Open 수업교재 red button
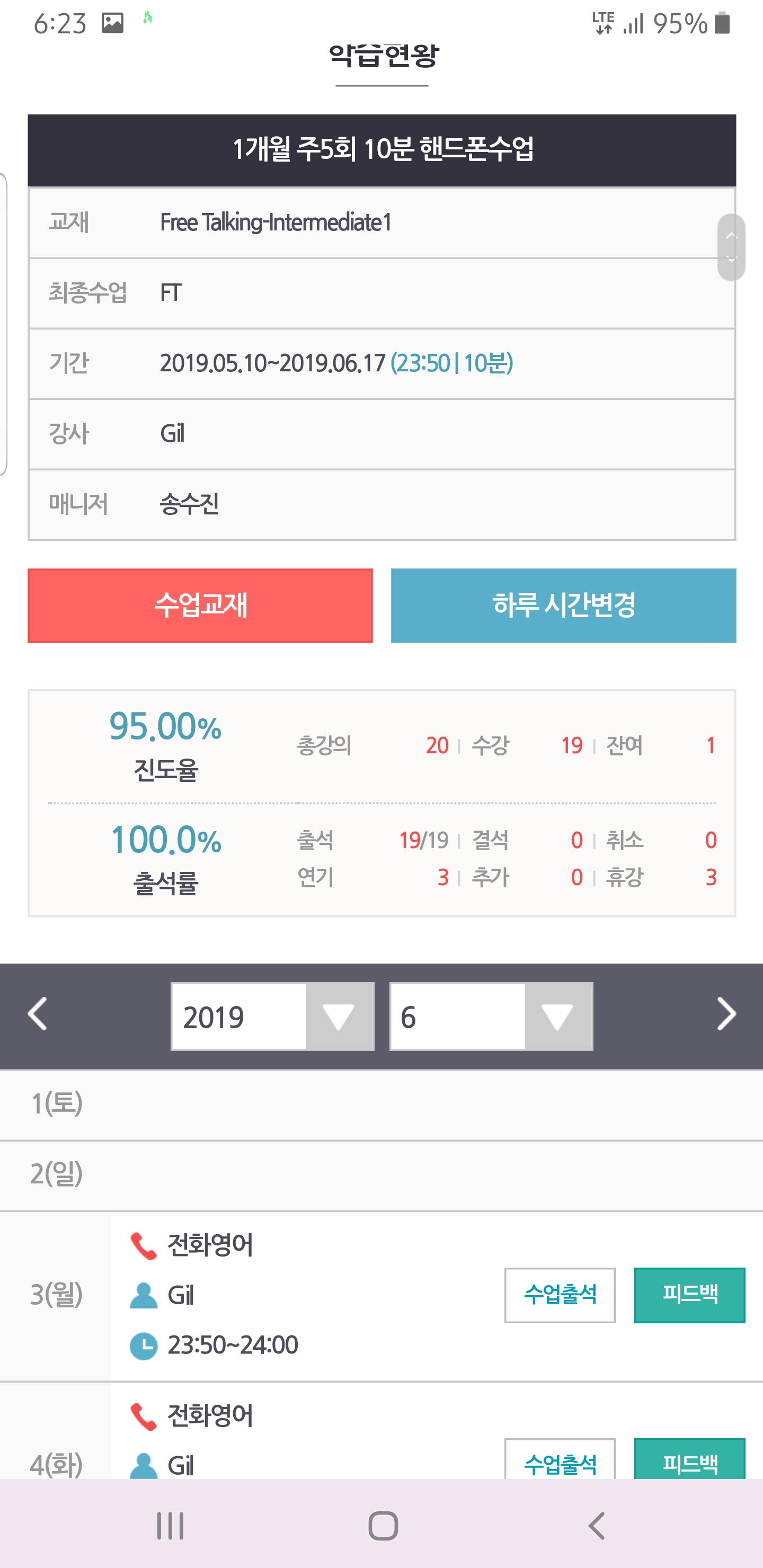Screen dimensions: 763x1568 point(200,605)
